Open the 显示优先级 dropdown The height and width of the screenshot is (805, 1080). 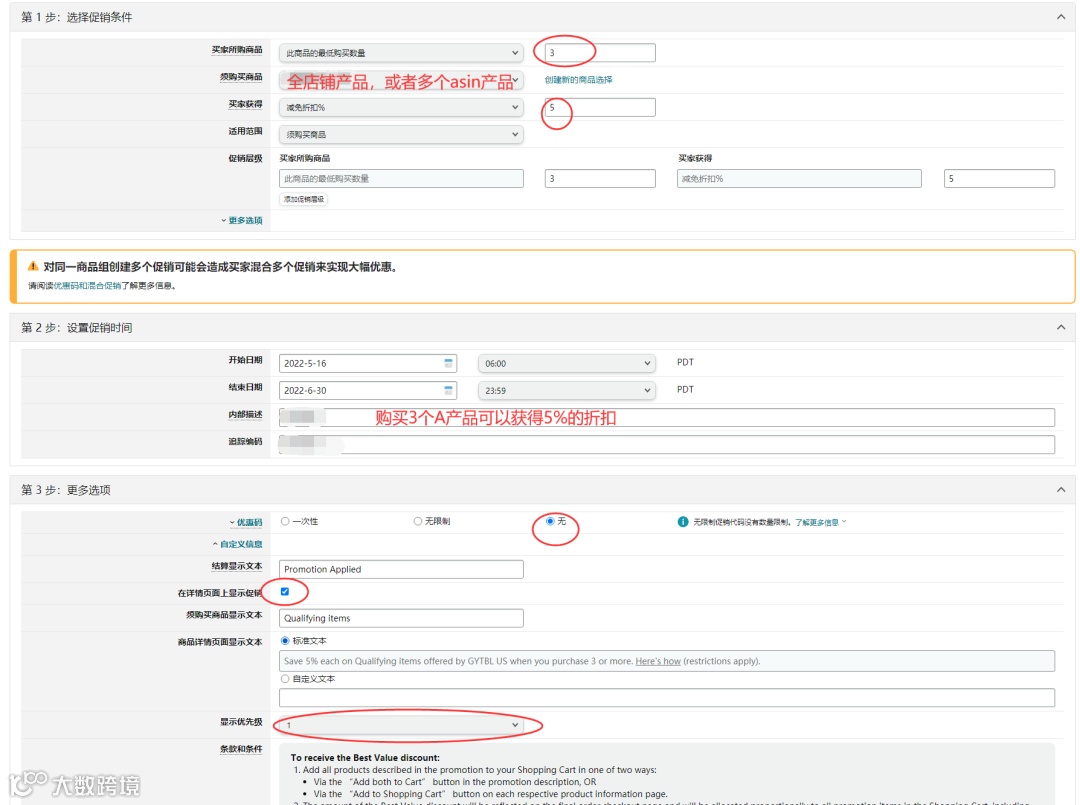pos(401,725)
